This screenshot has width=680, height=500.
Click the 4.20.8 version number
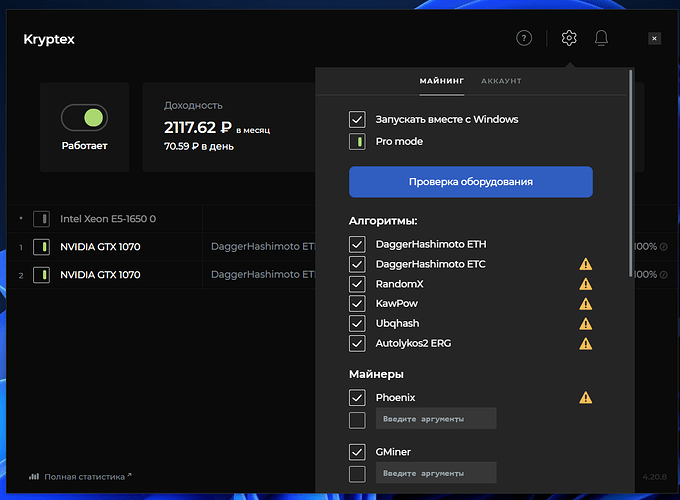click(654, 477)
